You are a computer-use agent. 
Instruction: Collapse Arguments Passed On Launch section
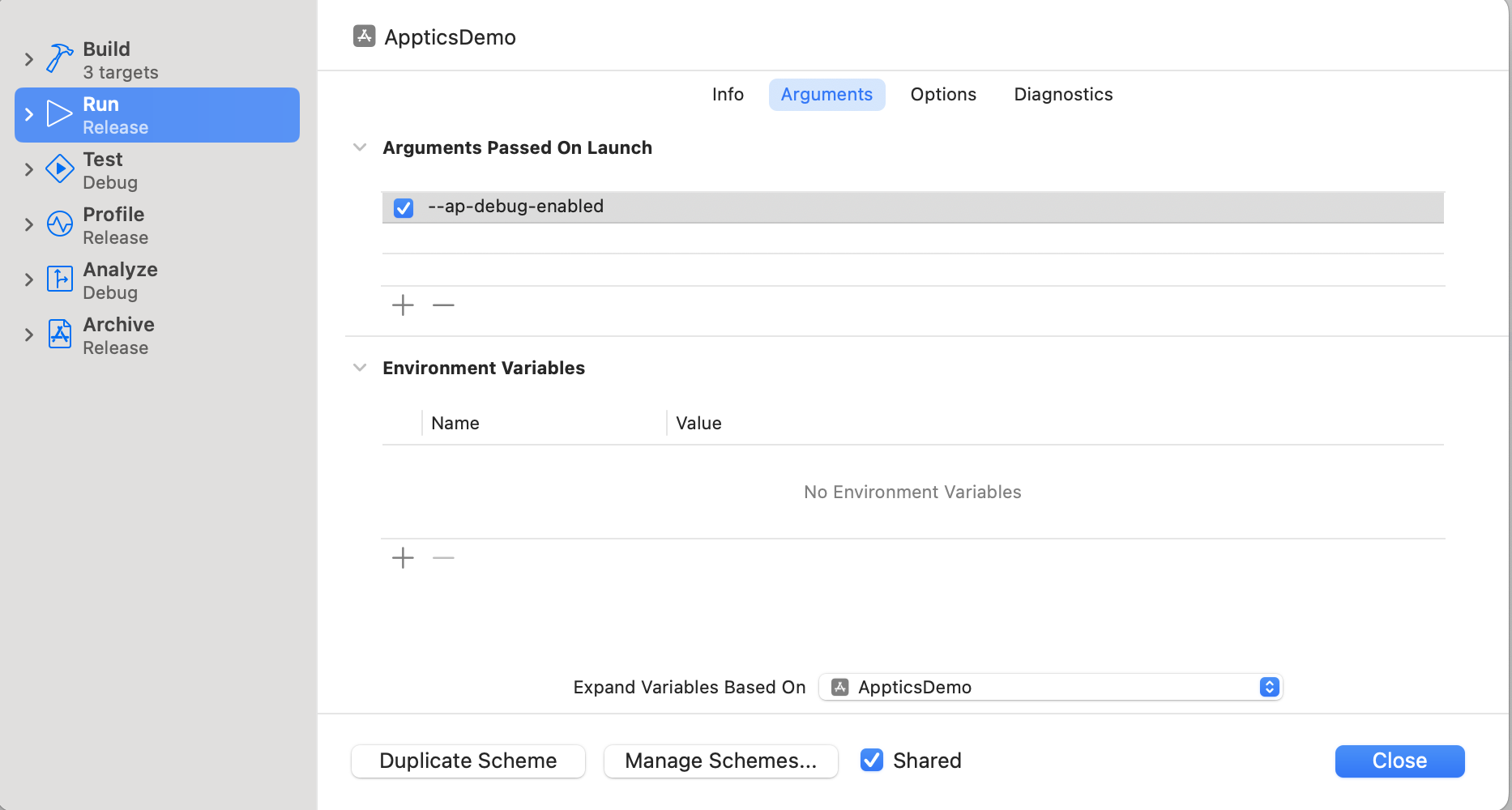[360, 147]
